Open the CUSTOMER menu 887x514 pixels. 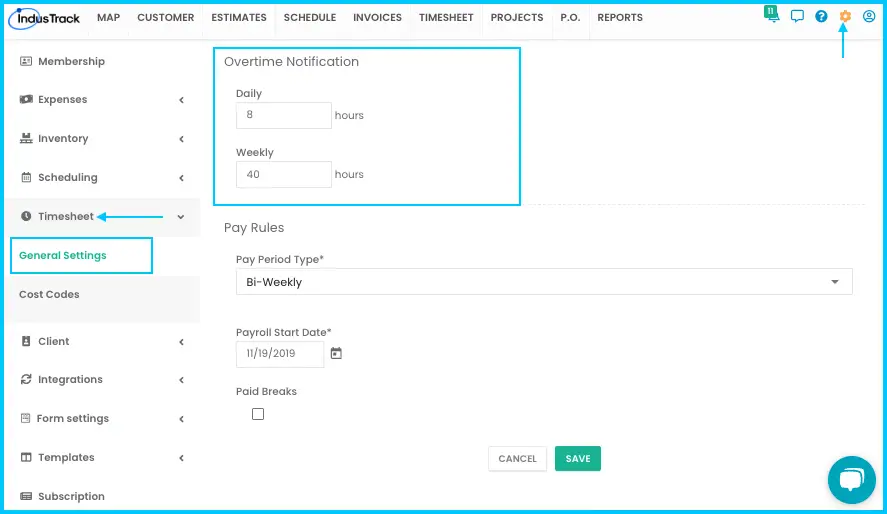(x=166, y=18)
